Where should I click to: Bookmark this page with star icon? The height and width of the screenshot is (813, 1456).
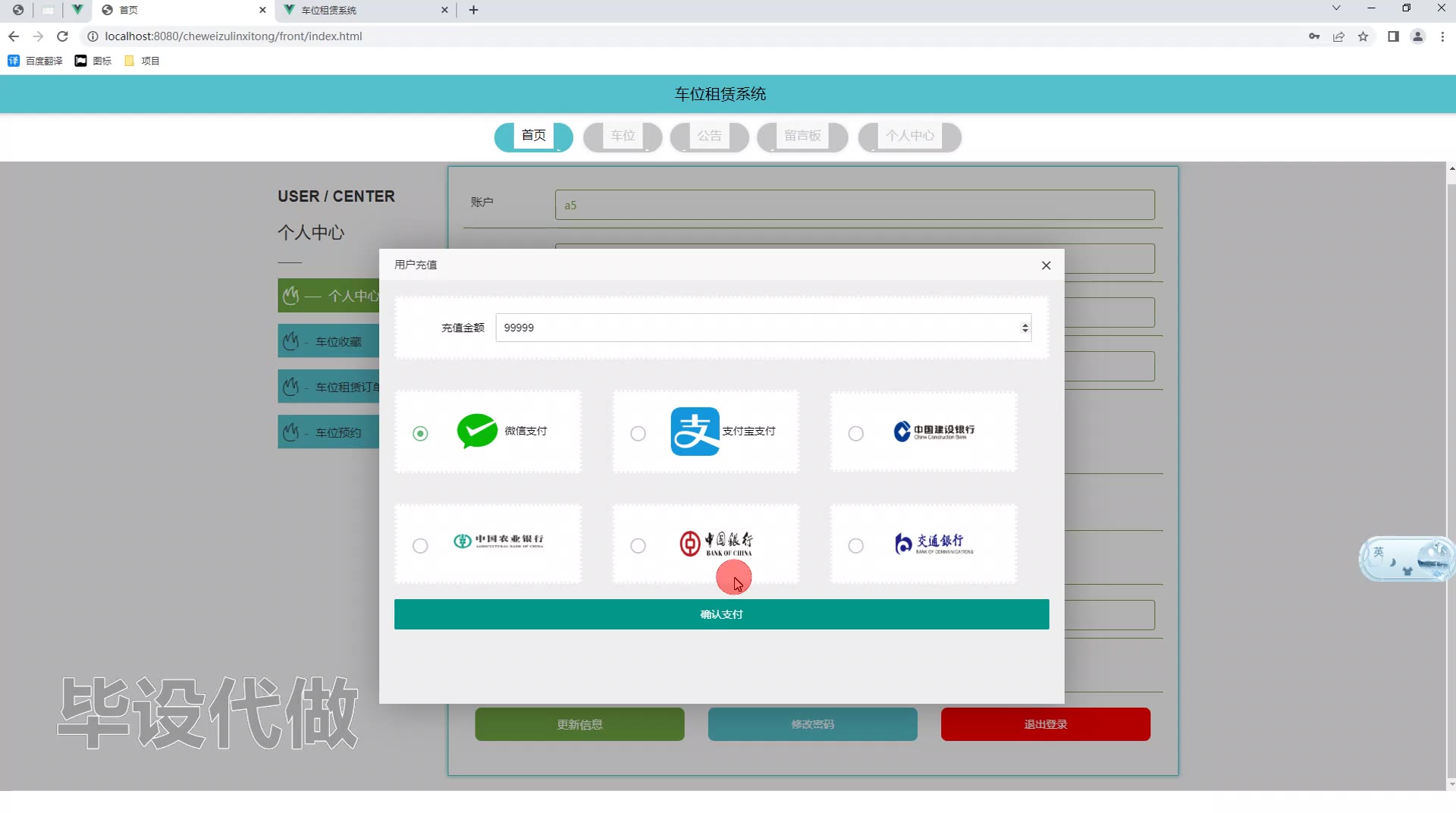1363,36
